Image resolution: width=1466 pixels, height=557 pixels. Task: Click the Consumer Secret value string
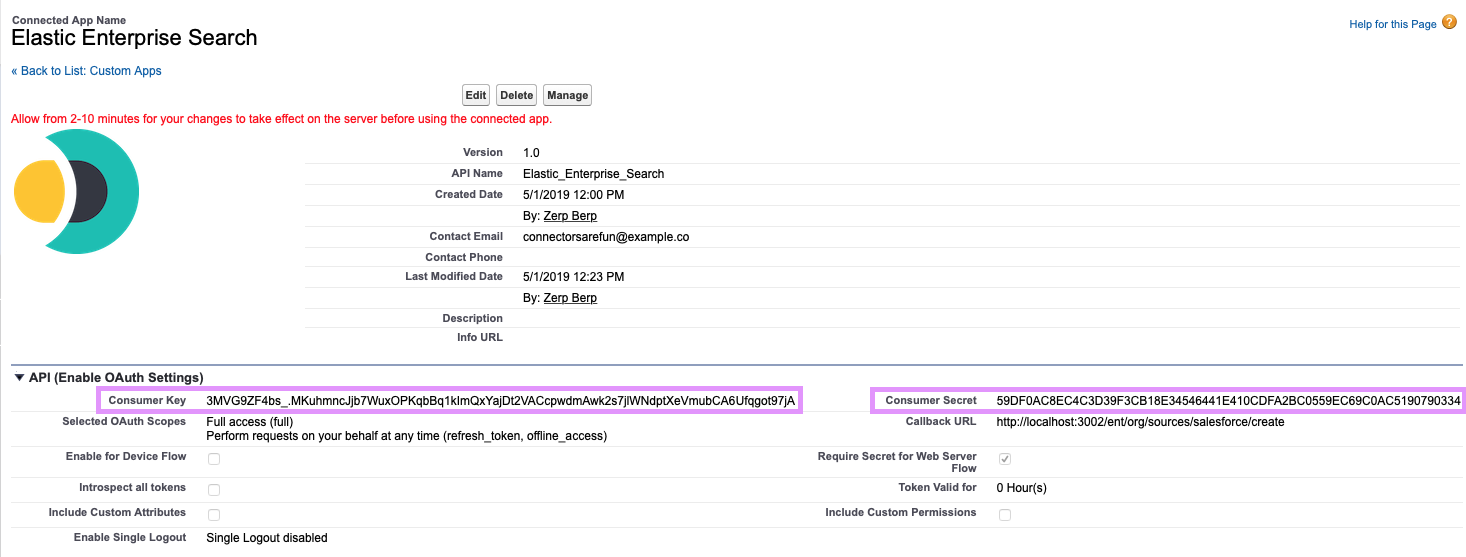(1228, 401)
